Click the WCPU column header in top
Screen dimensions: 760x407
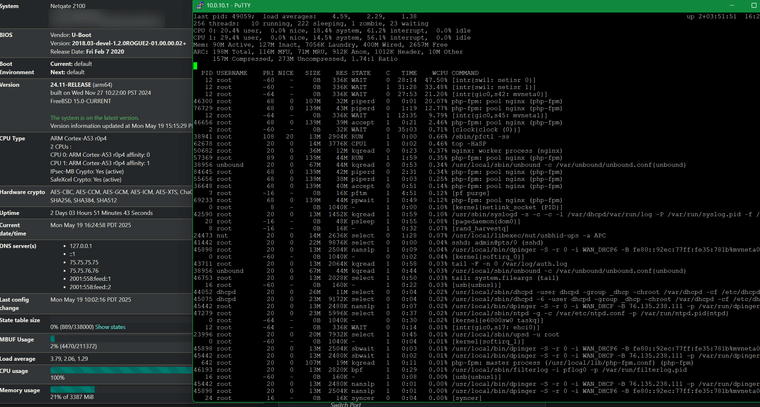439,73
